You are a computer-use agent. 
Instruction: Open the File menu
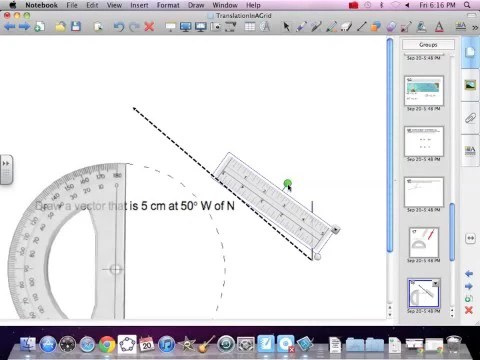72,5
